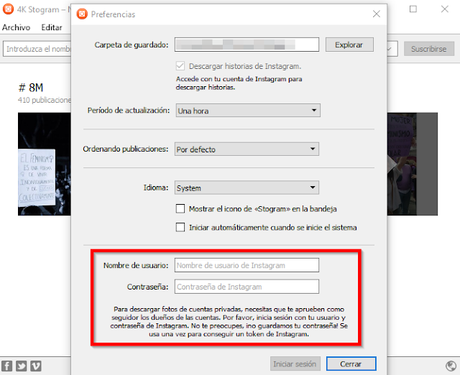Screen dimensions: 460x375
Task: Click the Nombre de usuario input field
Action: click(247, 265)
